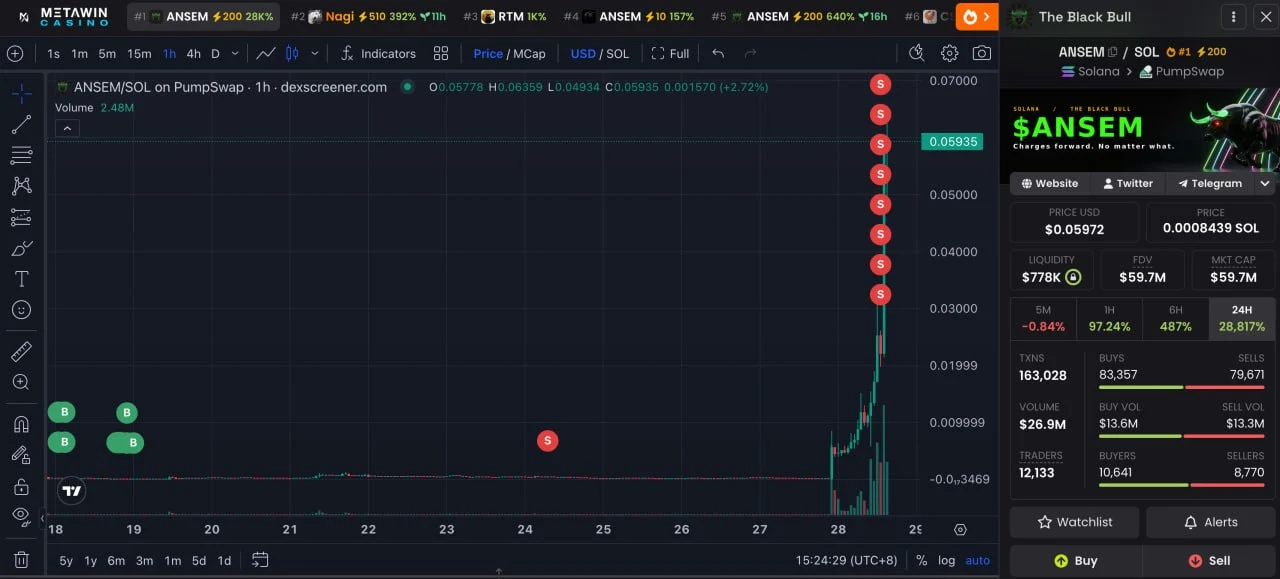Toggle hide all drawings eye icon

tap(21, 517)
